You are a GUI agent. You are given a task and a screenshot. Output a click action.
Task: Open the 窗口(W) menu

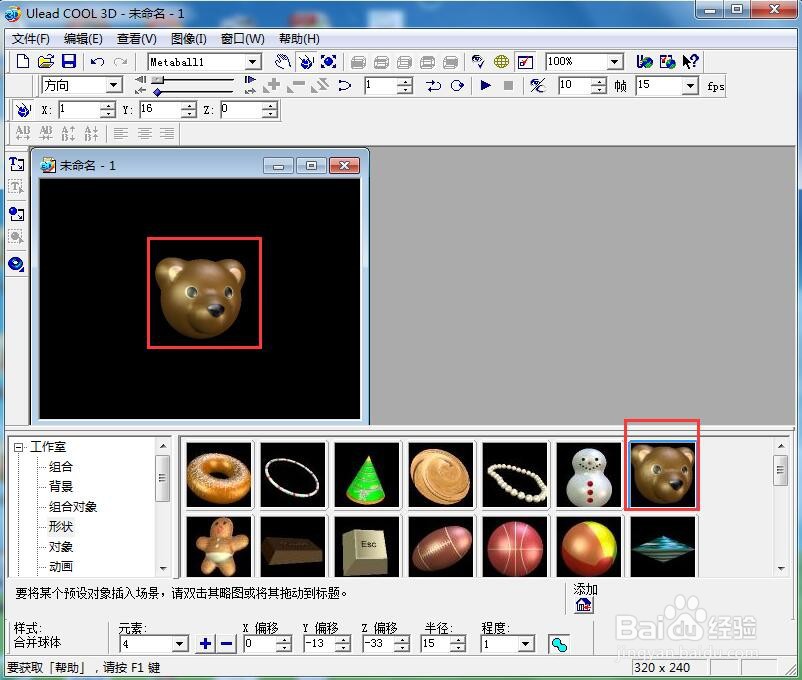pos(242,39)
